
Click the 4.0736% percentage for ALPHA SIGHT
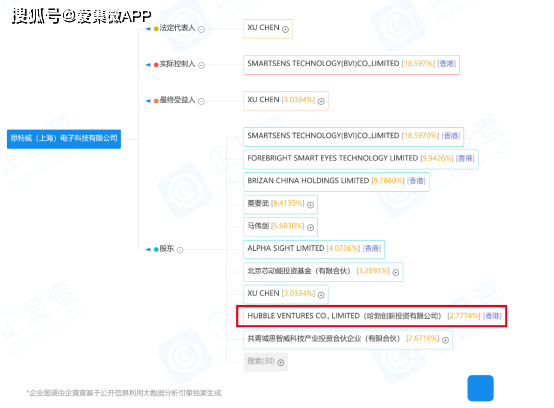[x=343, y=248]
